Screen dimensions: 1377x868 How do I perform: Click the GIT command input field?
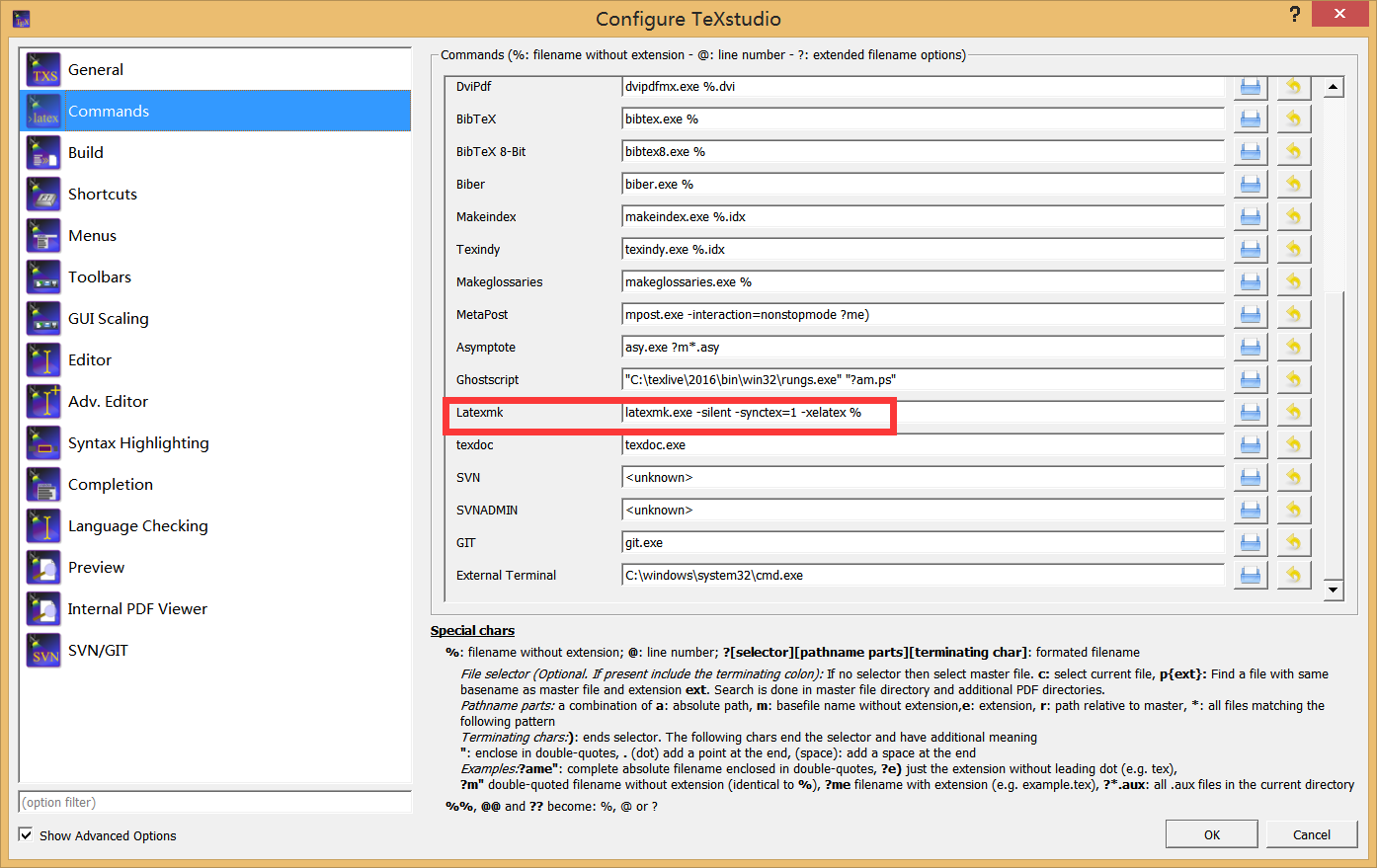923,543
